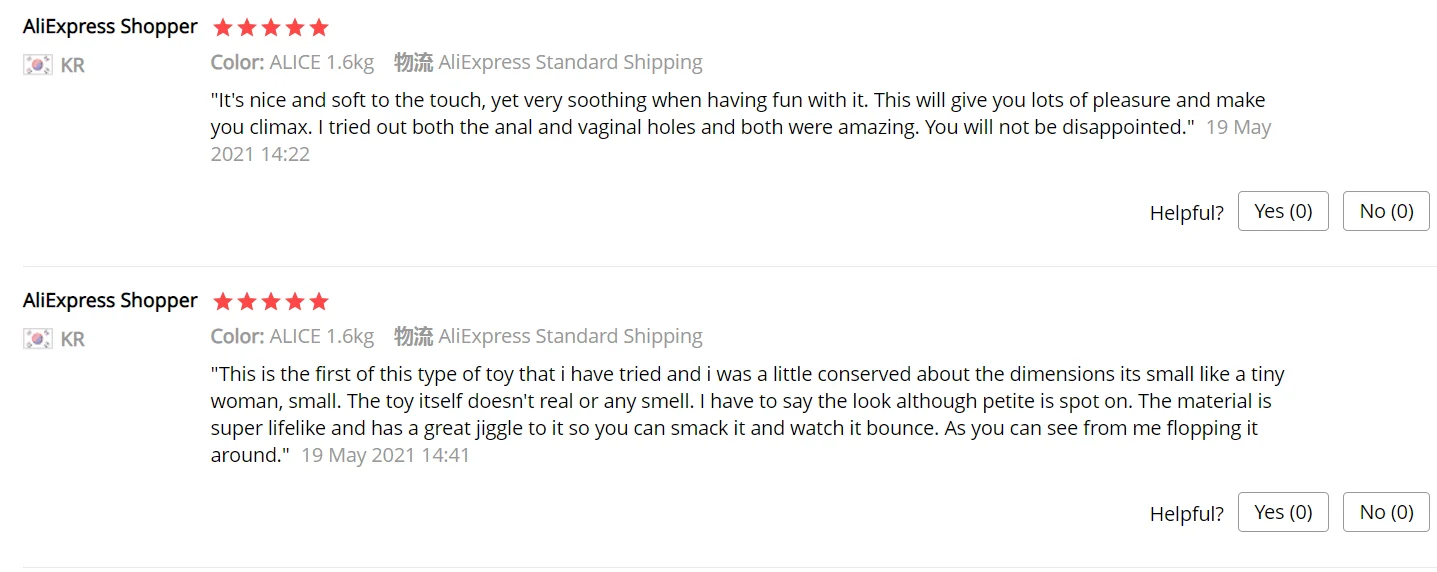Click the Korean flag icon on the top review

[37, 65]
